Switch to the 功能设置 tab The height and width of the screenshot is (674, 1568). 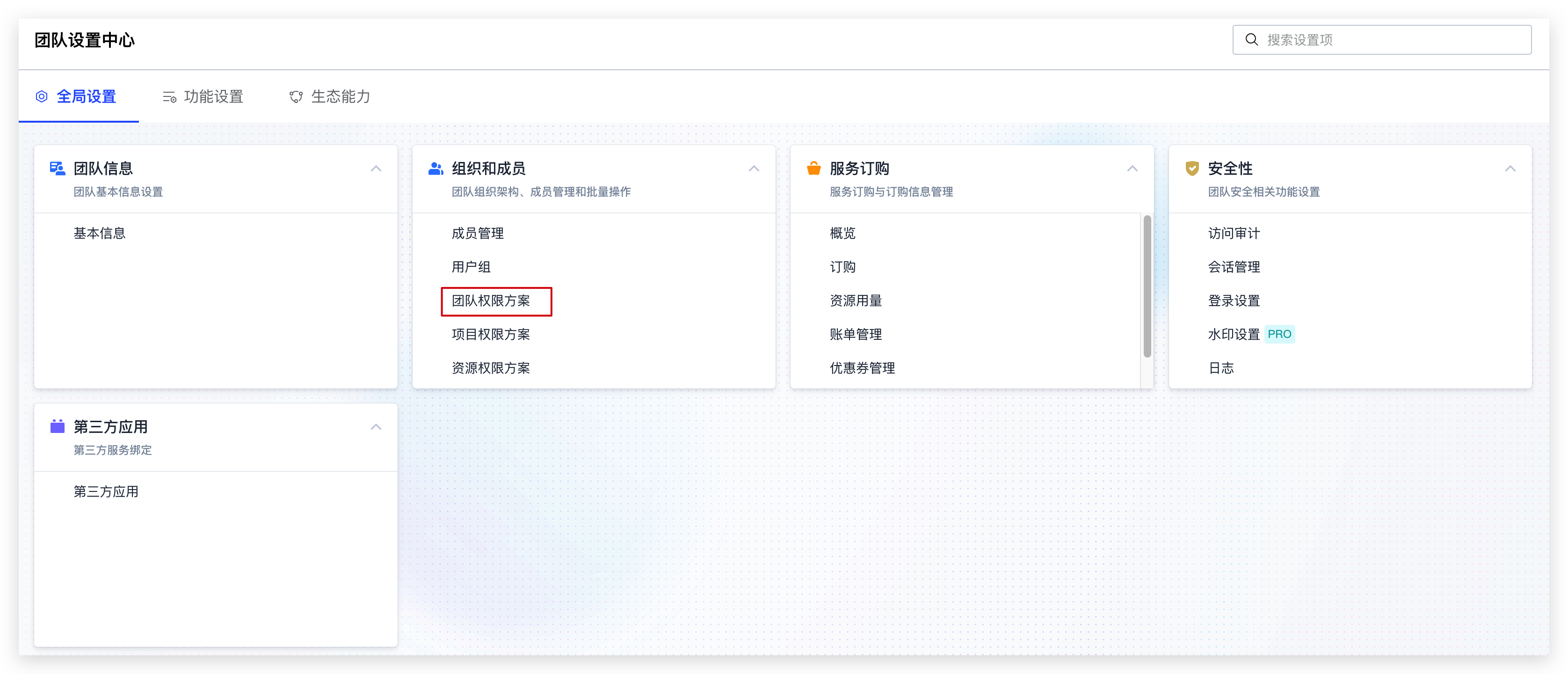(x=203, y=96)
